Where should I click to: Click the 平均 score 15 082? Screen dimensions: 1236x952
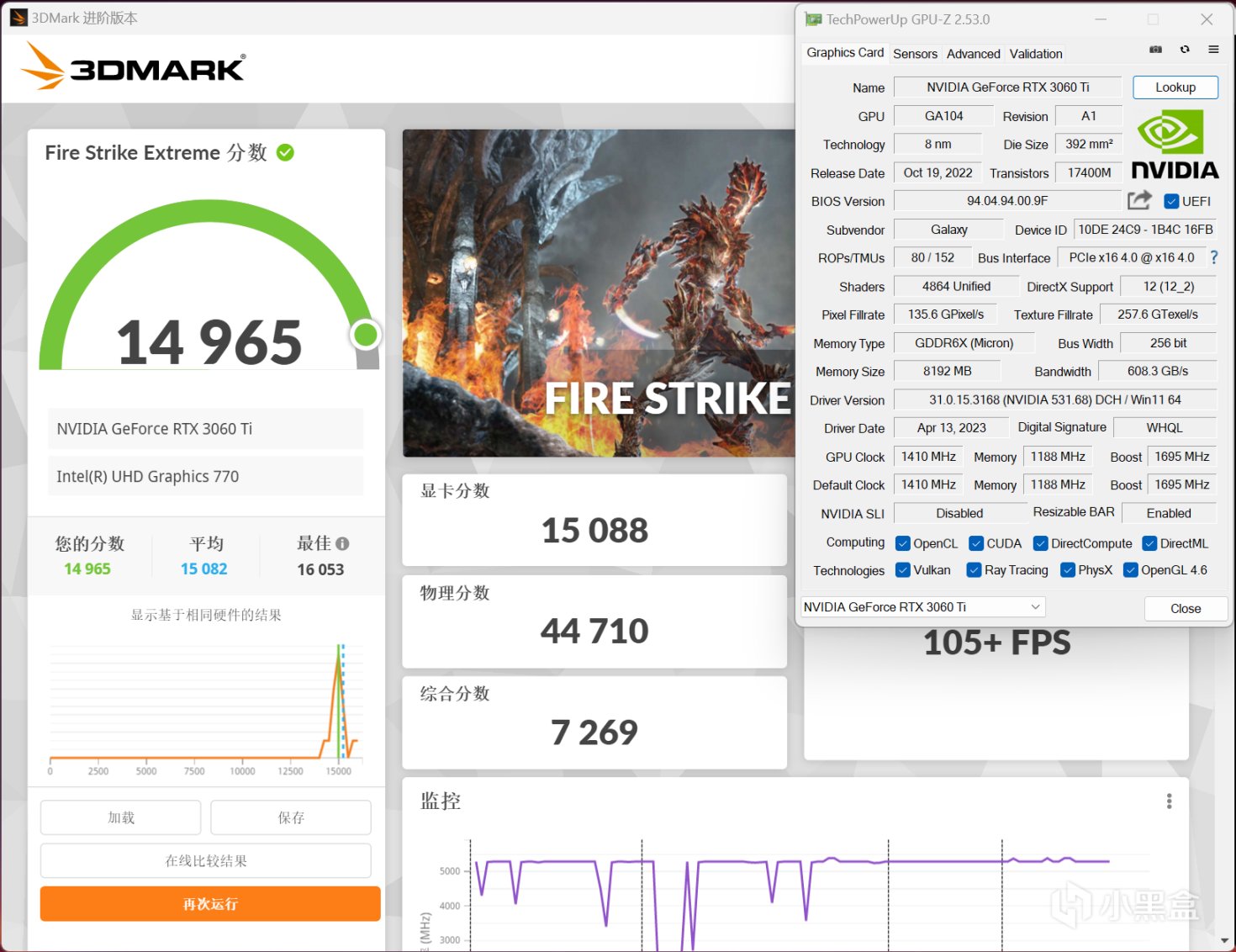(204, 569)
